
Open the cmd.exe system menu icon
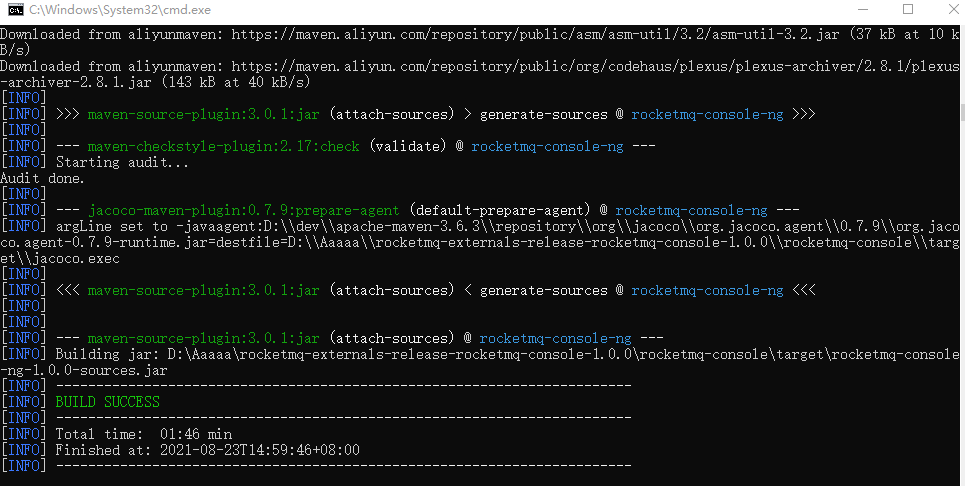pyautogui.click(x=14, y=11)
